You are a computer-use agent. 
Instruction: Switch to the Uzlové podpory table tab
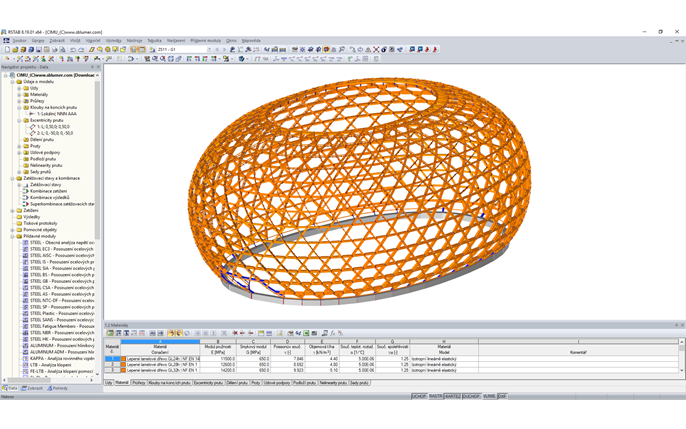[x=276, y=383]
